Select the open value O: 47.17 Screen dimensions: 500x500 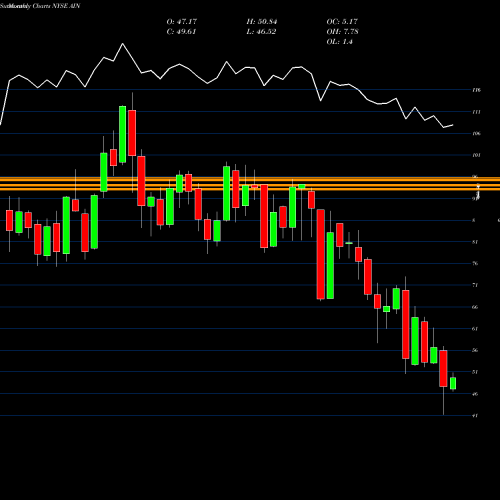[x=182, y=21]
